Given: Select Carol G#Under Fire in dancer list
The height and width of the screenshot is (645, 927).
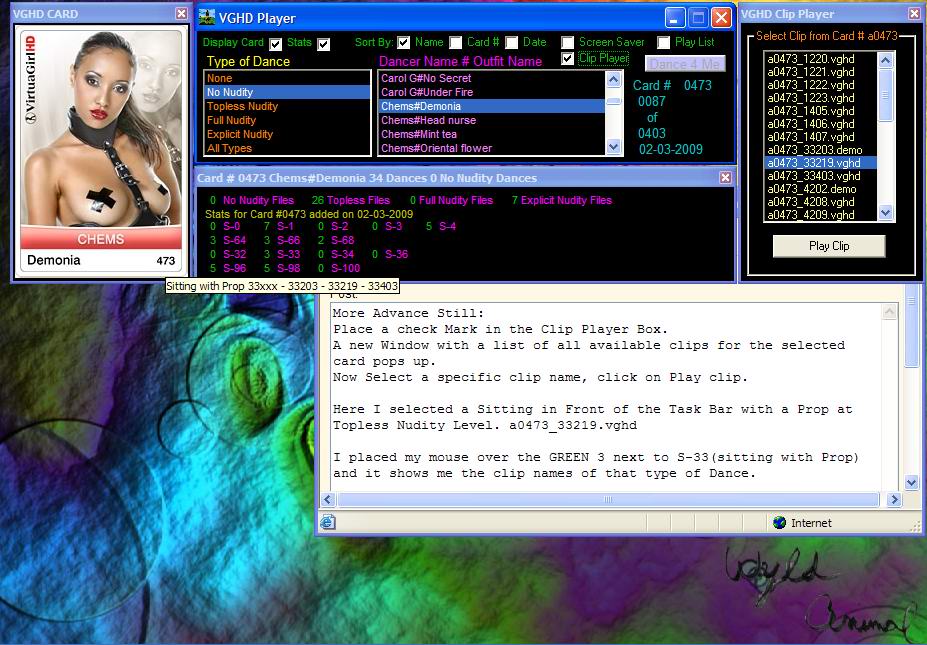Looking at the screenshot, I should pos(491,92).
